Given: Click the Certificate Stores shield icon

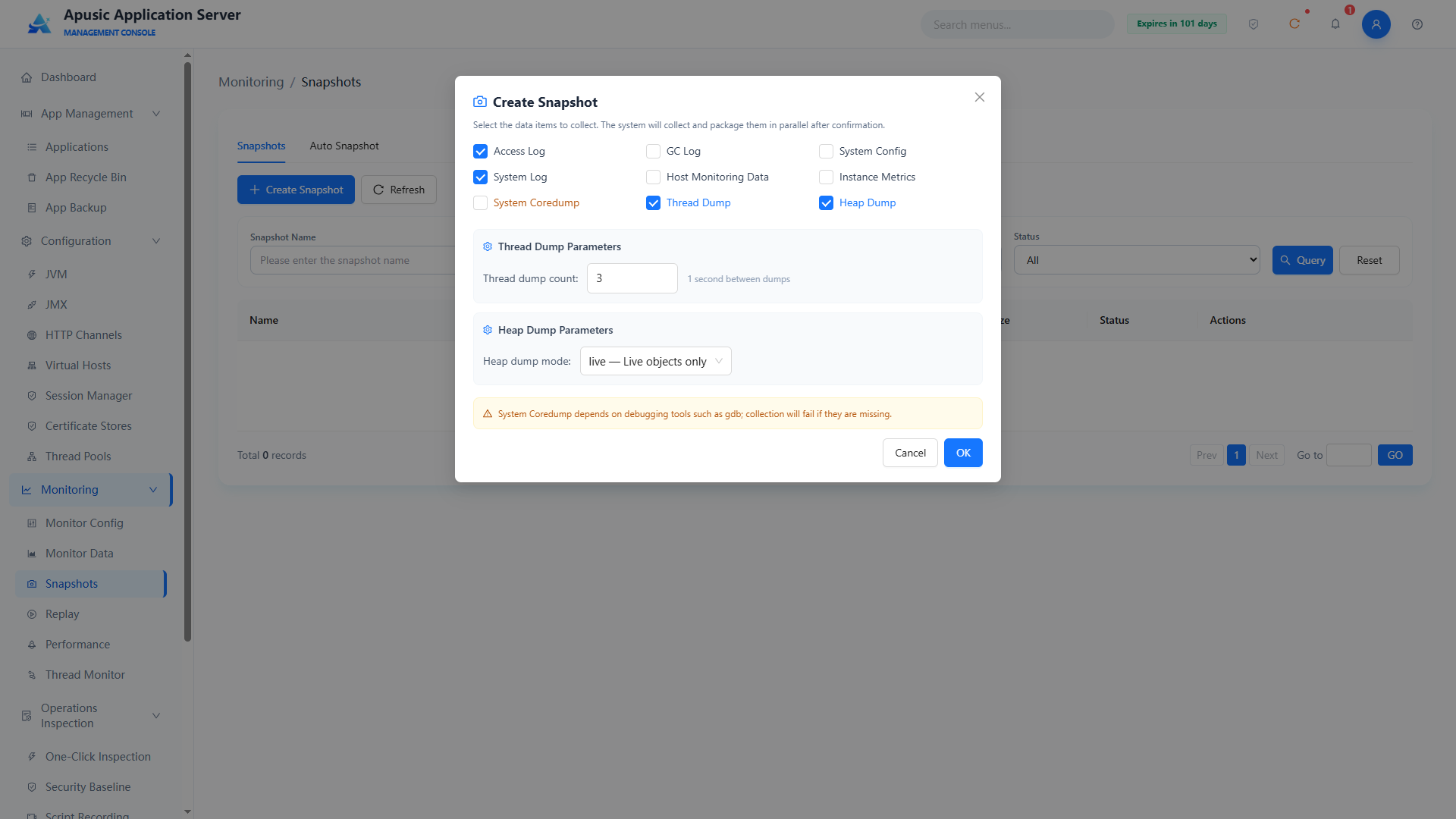Looking at the screenshot, I should coord(32,426).
